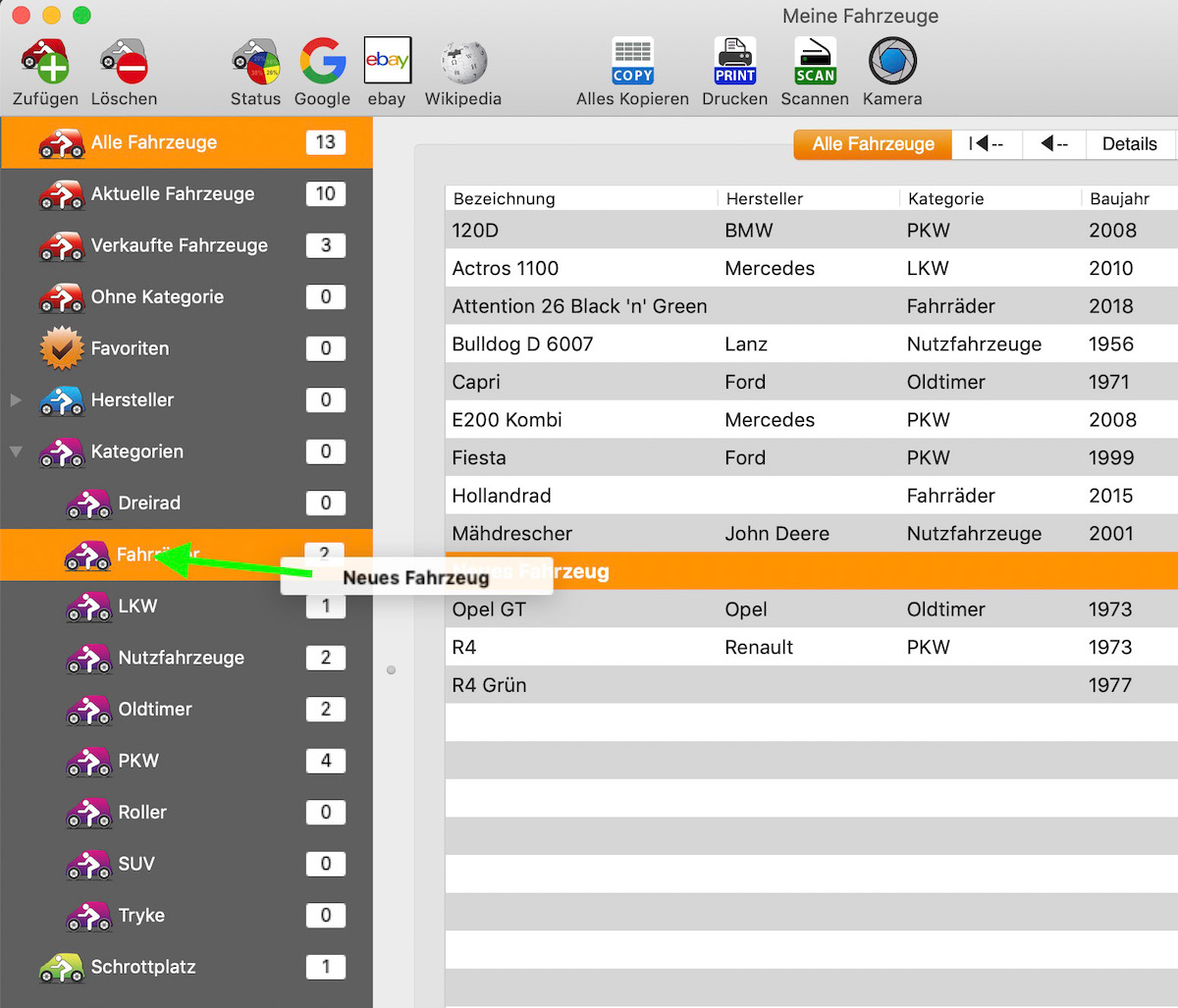
Task: Select Nutzfahrzeuge category in sidebar
Action: [187, 658]
